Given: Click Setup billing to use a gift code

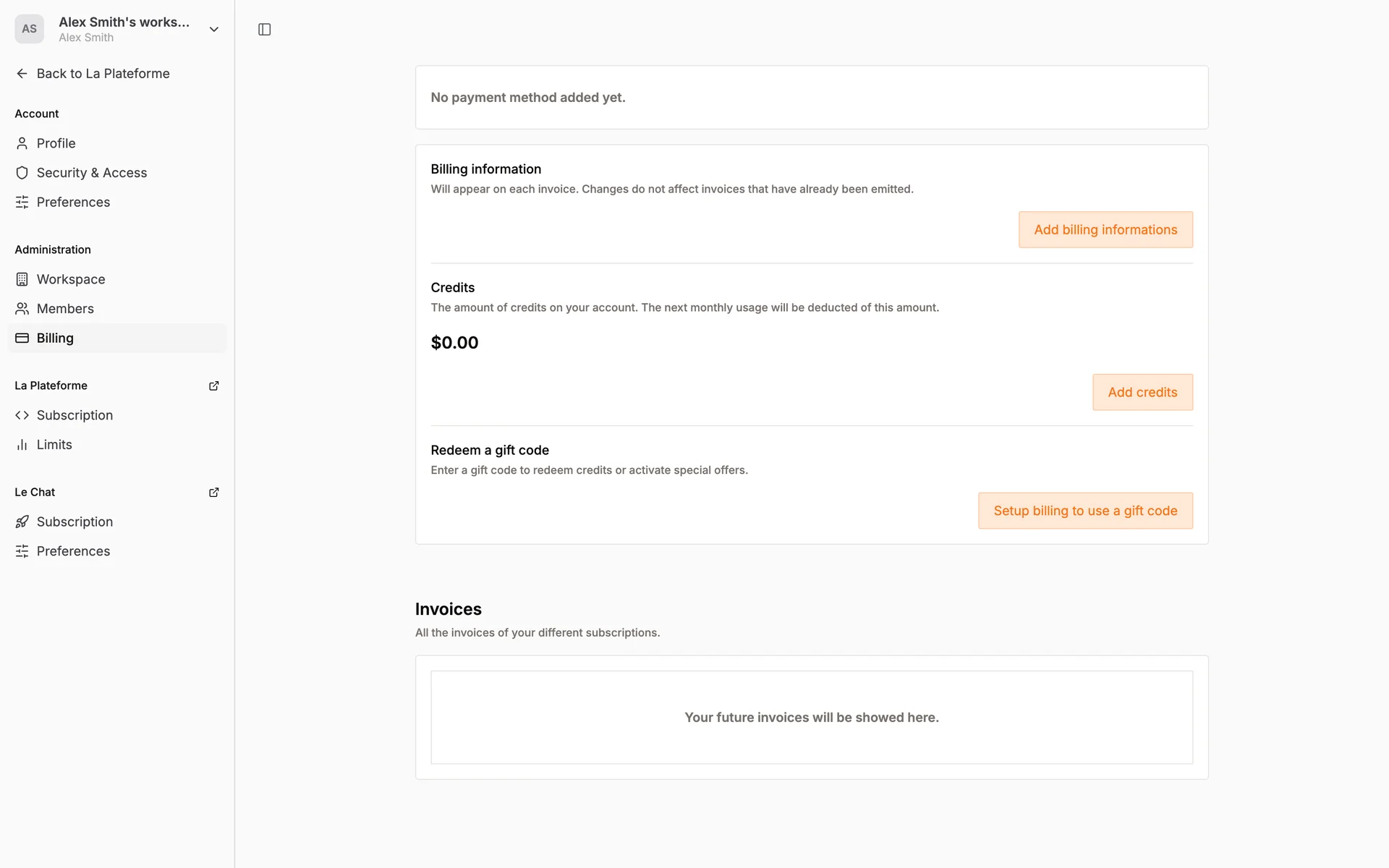Looking at the screenshot, I should tap(1084, 511).
